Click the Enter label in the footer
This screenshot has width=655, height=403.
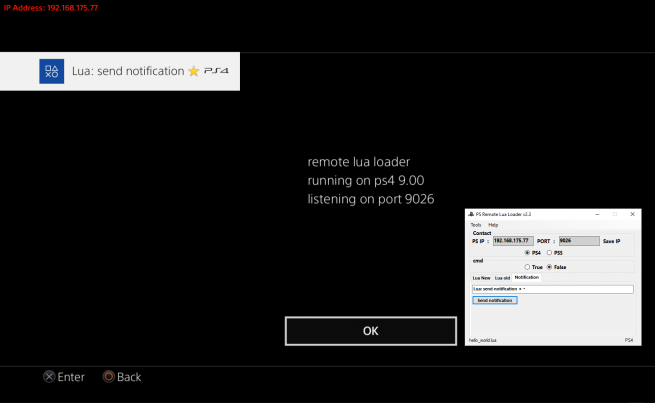click(x=71, y=377)
